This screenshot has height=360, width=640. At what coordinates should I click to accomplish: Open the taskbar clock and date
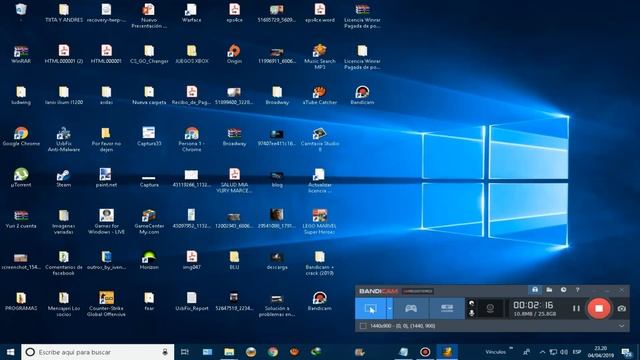(600, 352)
